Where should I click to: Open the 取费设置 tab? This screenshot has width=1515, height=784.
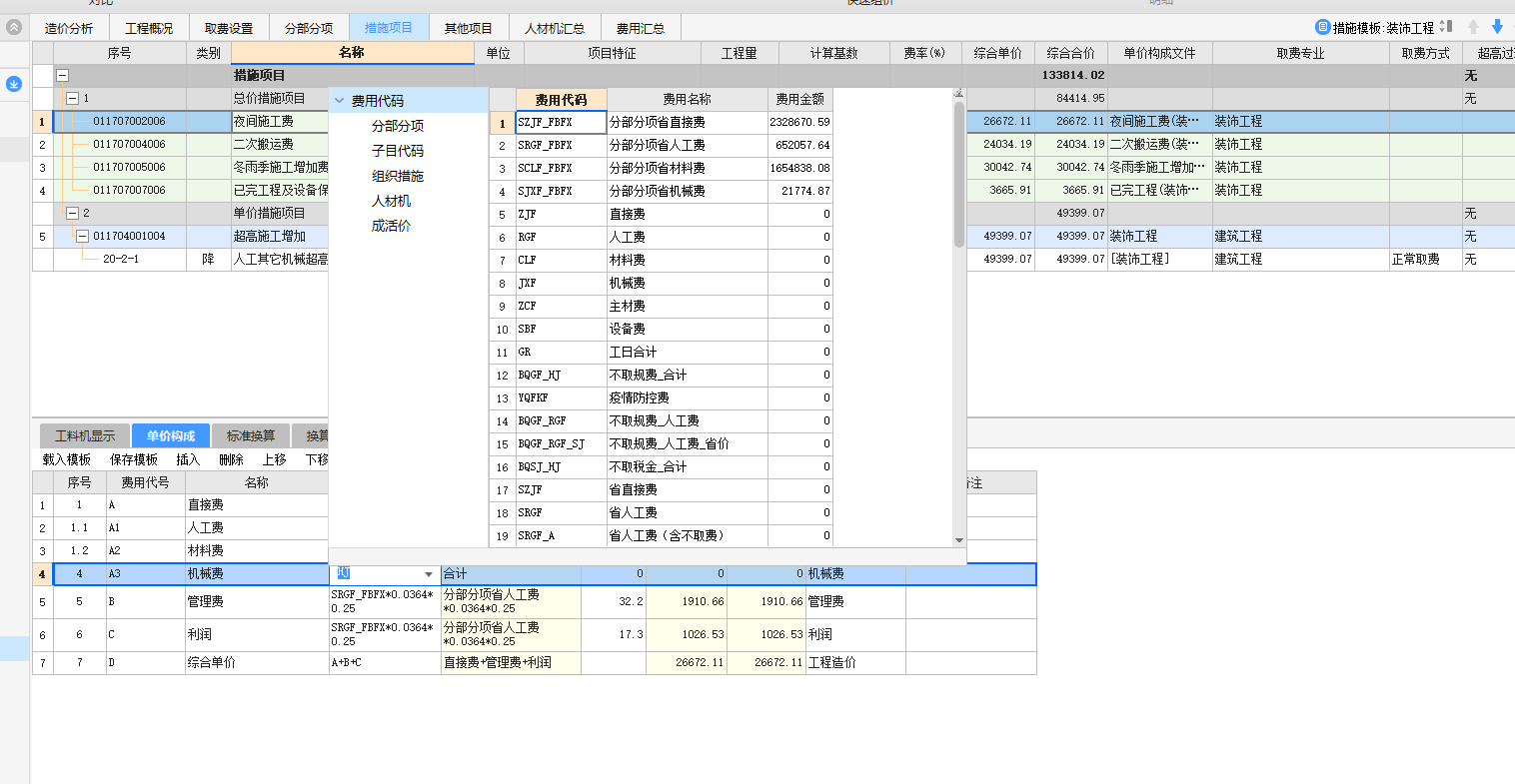[x=229, y=28]
